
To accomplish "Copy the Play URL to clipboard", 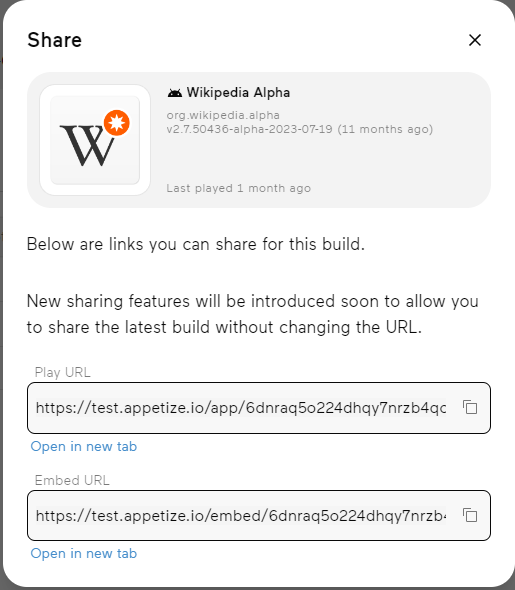I will tap(470, 408).
